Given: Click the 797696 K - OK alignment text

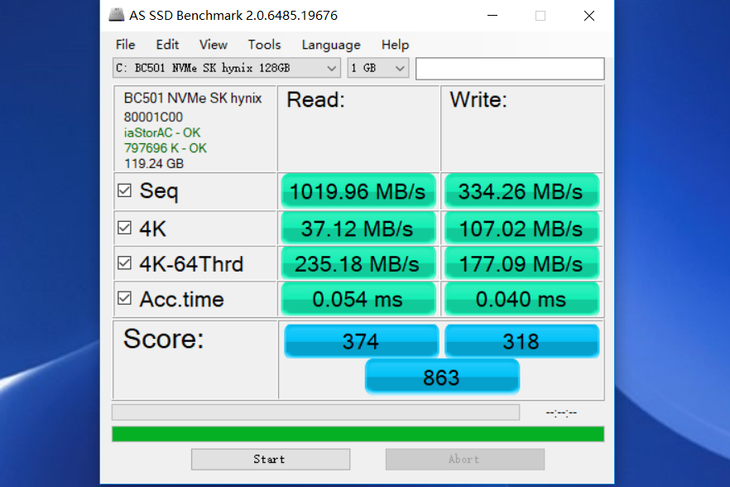Looking at the screenshot, I should tap(165, 148).
